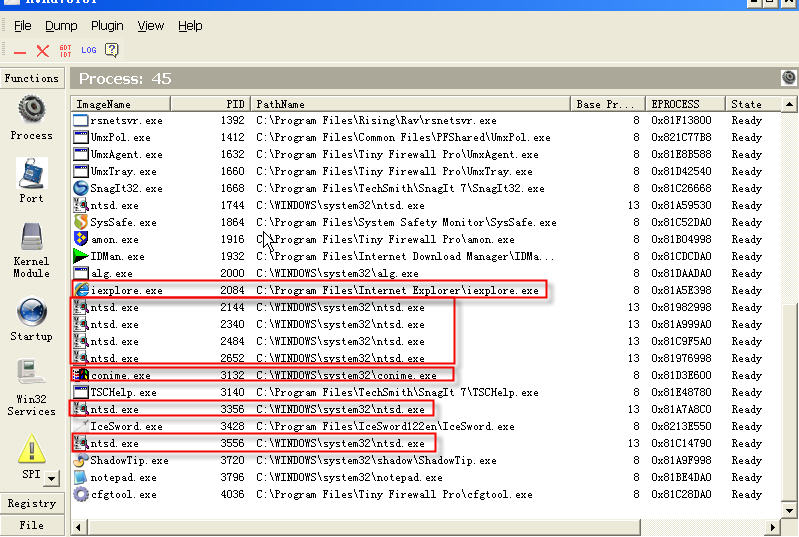The image size is (799, 537).
Task: Click the LOG toolbar icon
Action: click(89, 50)
